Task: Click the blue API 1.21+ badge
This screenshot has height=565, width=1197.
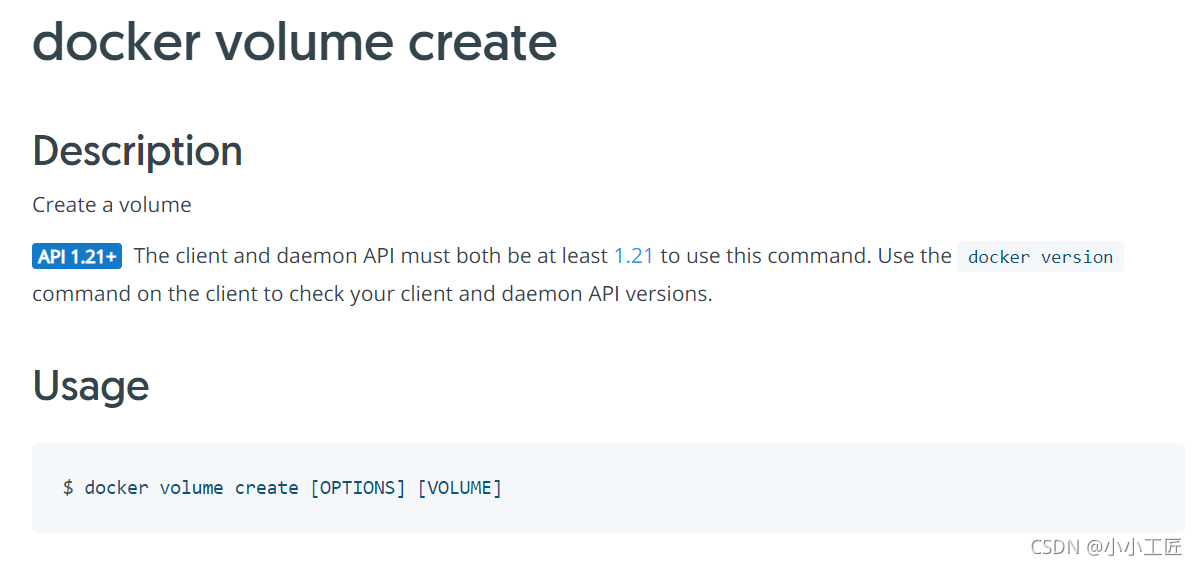Action: 77,257
